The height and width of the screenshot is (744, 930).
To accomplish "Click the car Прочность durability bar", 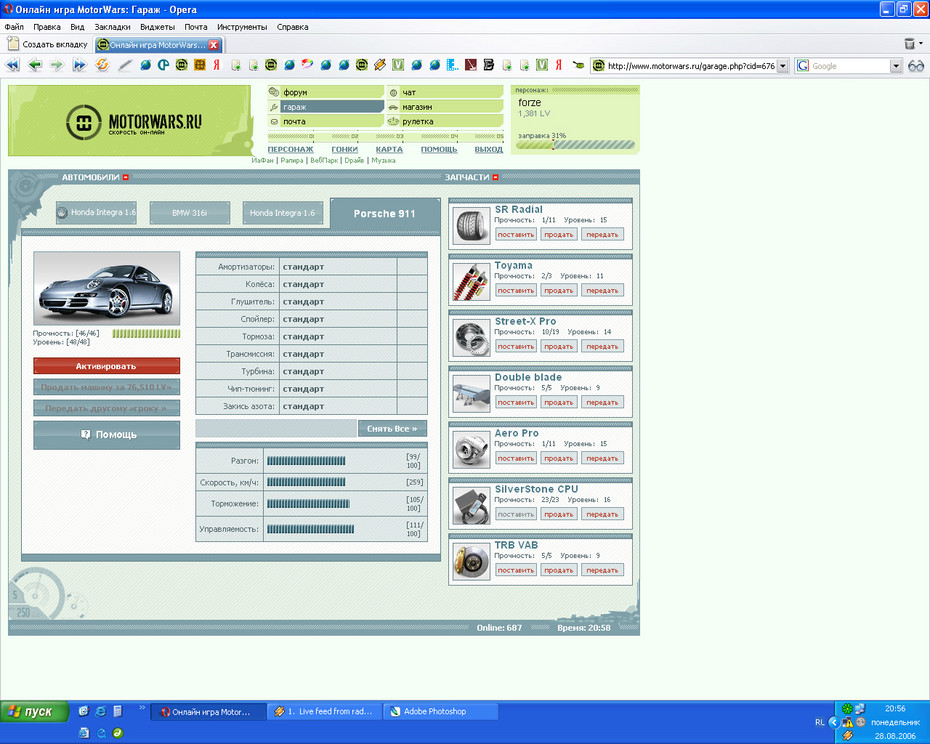I will pos(146,333).
